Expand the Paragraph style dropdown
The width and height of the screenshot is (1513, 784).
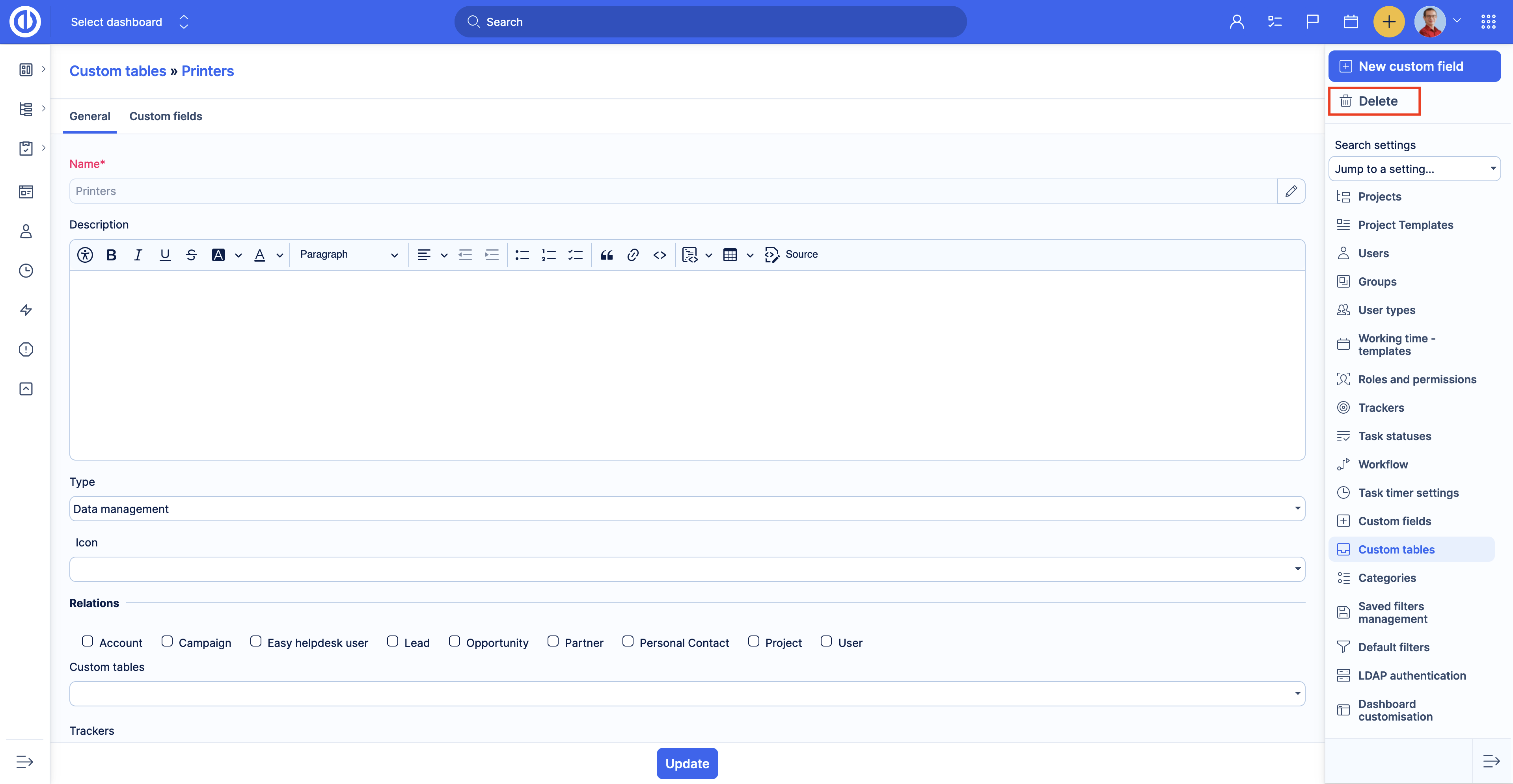[349, 255]
